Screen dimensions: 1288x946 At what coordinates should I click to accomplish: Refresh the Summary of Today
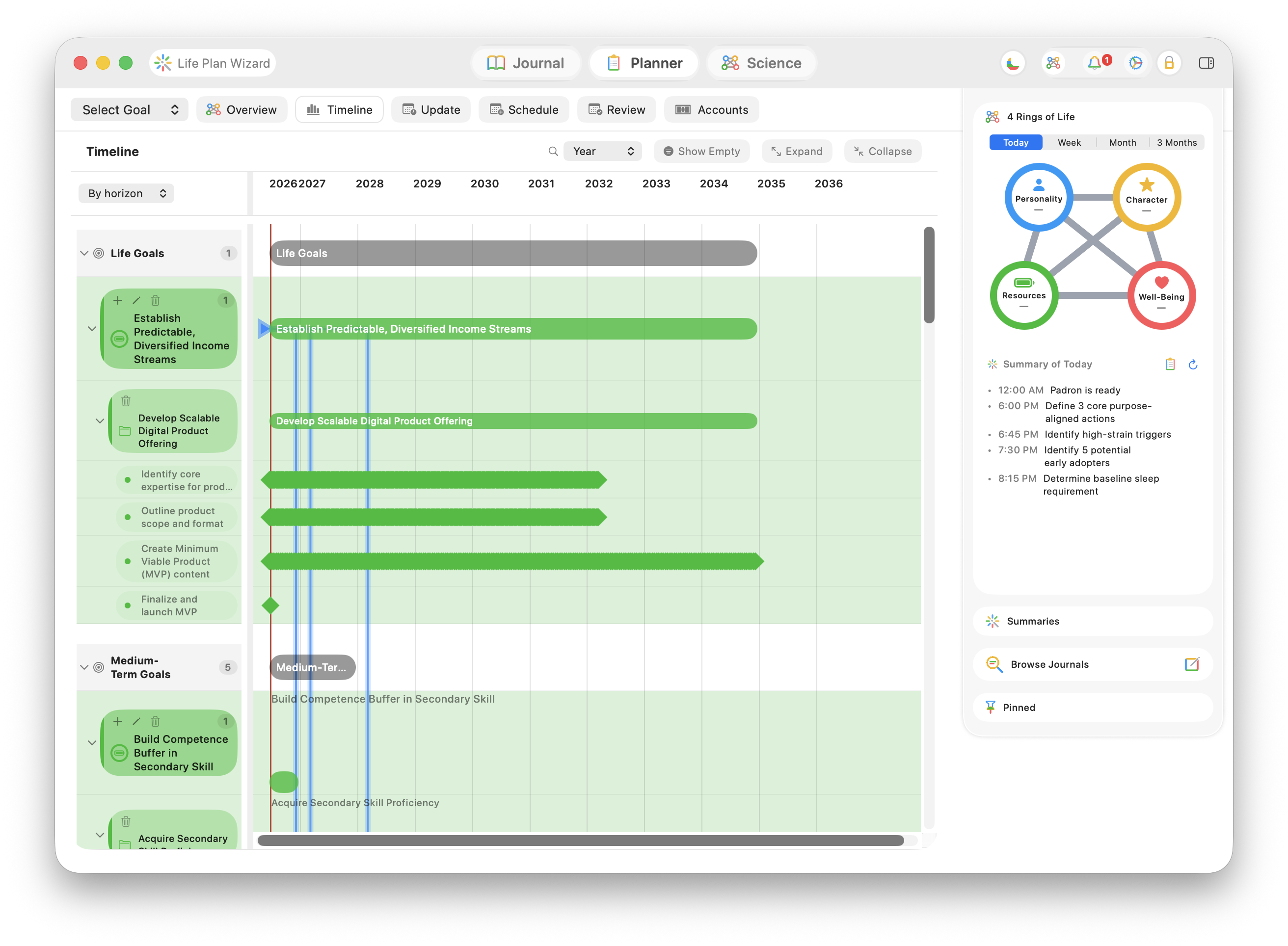(x=1193, y=364)
